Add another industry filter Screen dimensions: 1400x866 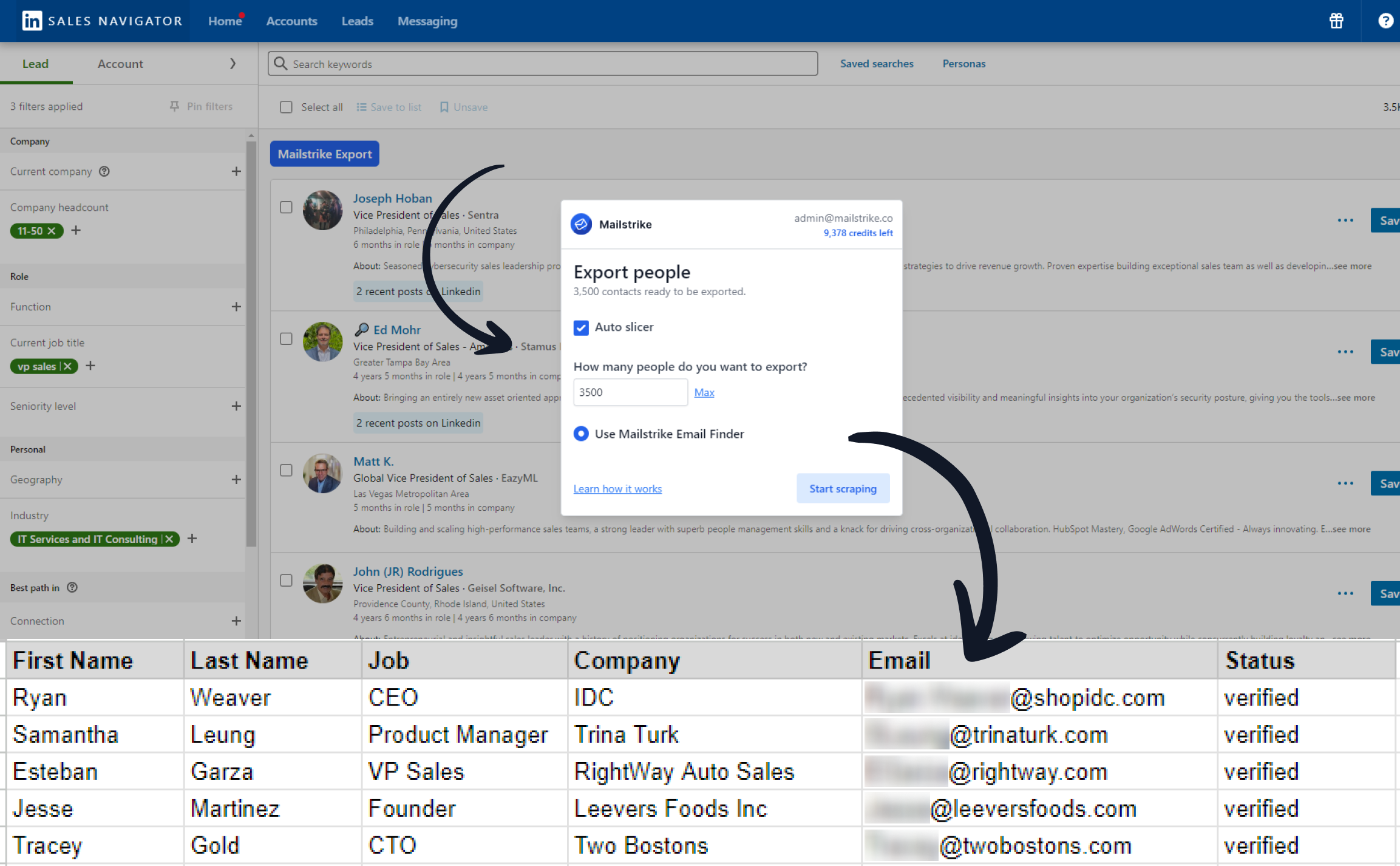(192, 538)
